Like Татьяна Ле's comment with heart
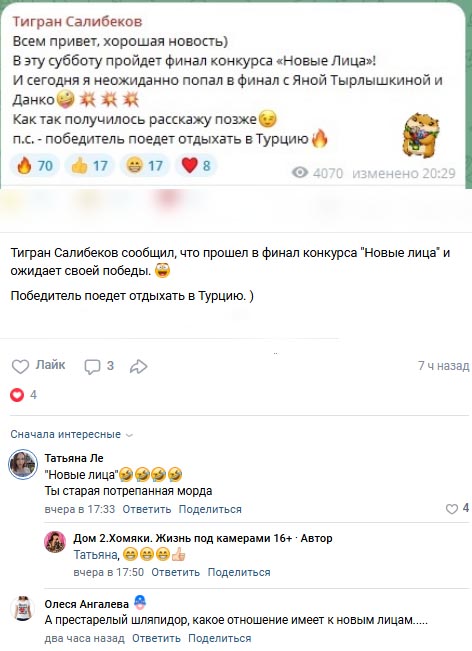472x651 pixels. click(x=452, y=509)
